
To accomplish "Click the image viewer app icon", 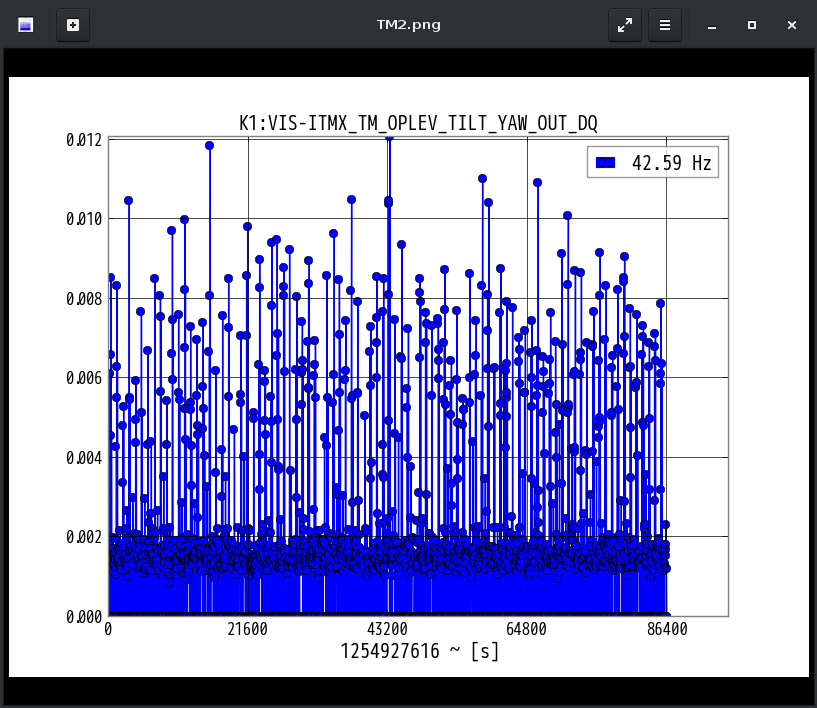I will [26, 24].
